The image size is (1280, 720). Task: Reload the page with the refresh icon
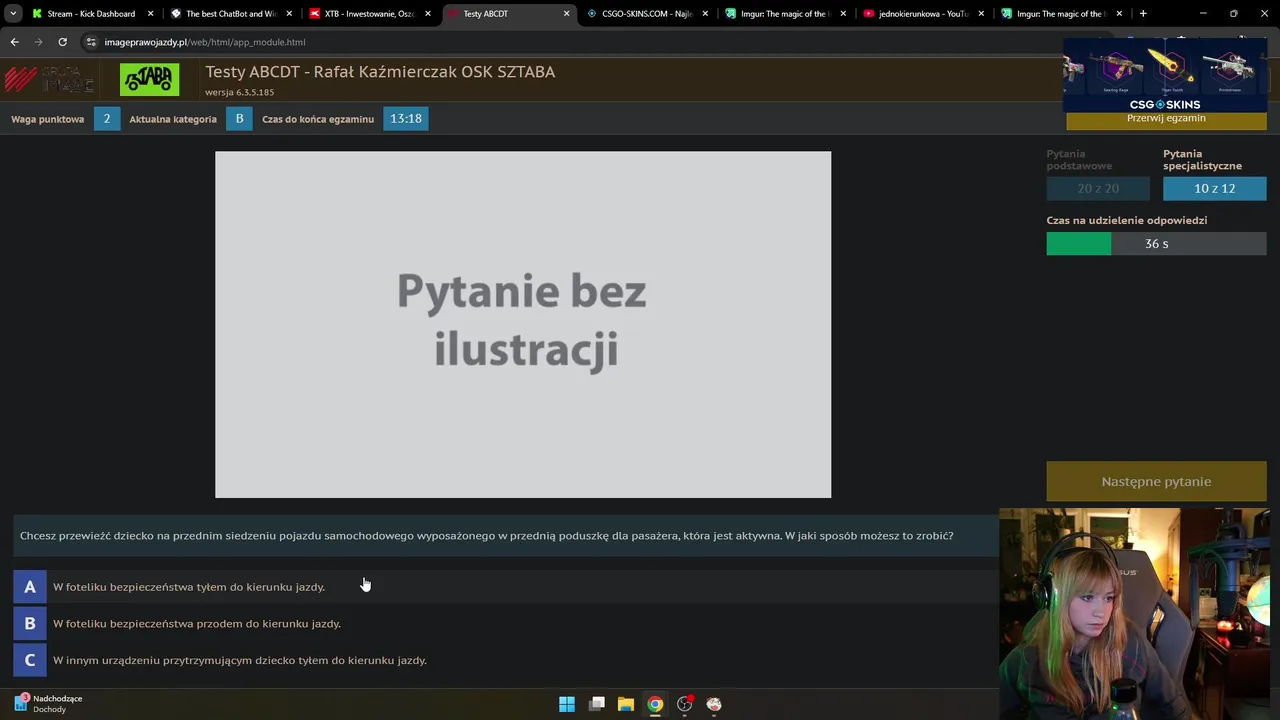click(62, 42)
